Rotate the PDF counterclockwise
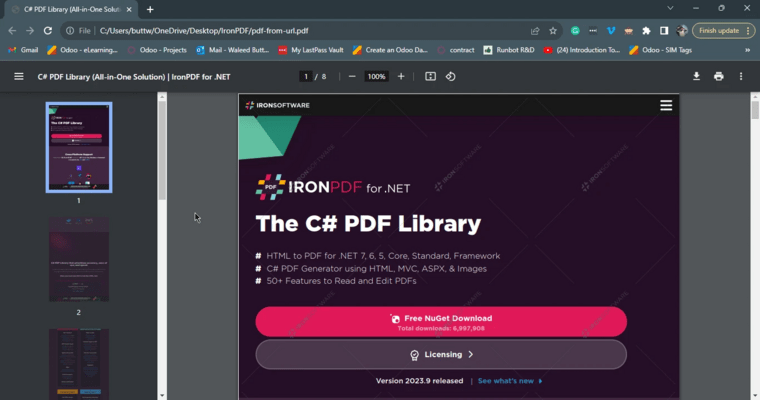 point(451,77)
